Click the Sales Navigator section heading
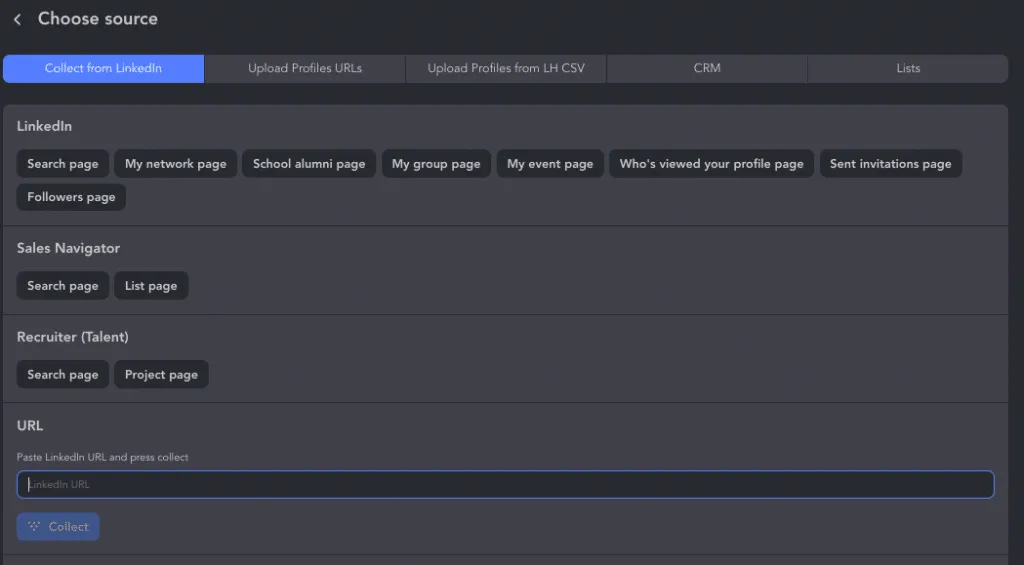 [x=69, y=248]
